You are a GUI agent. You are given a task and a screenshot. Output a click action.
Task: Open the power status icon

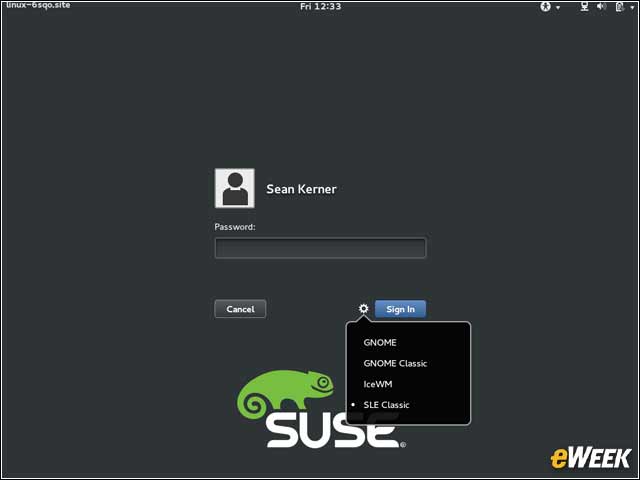(x=620, y=7)
